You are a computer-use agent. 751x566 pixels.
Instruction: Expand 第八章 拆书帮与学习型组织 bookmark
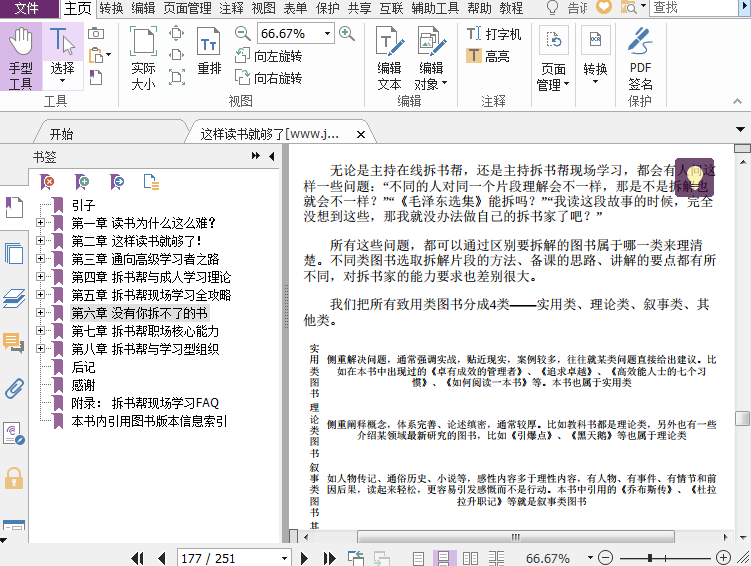click(41, 348)
